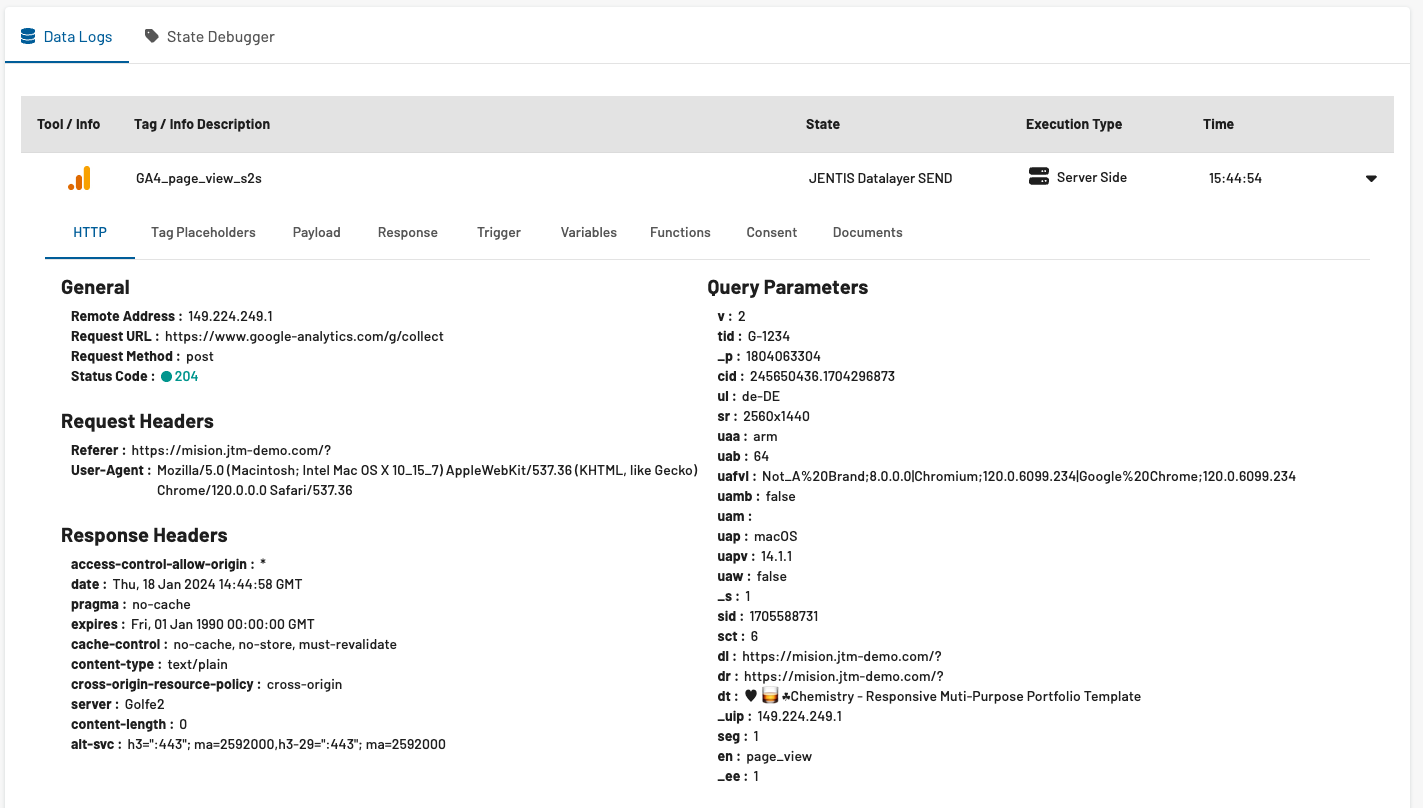Click the cross-origin-resource-policy cross-origin value
This screenshot has width=1423, height=808.
[304, 684]
